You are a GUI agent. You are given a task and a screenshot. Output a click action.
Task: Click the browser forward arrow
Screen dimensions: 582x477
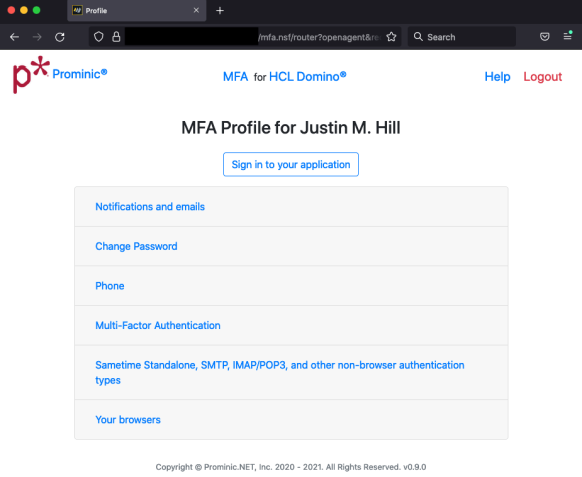tap(37, 37)
